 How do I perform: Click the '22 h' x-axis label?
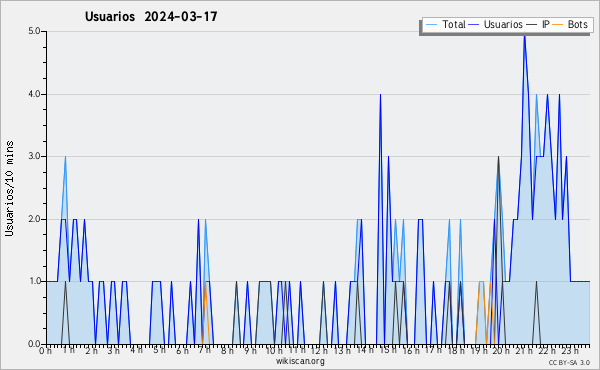click(x=547, y=351)
